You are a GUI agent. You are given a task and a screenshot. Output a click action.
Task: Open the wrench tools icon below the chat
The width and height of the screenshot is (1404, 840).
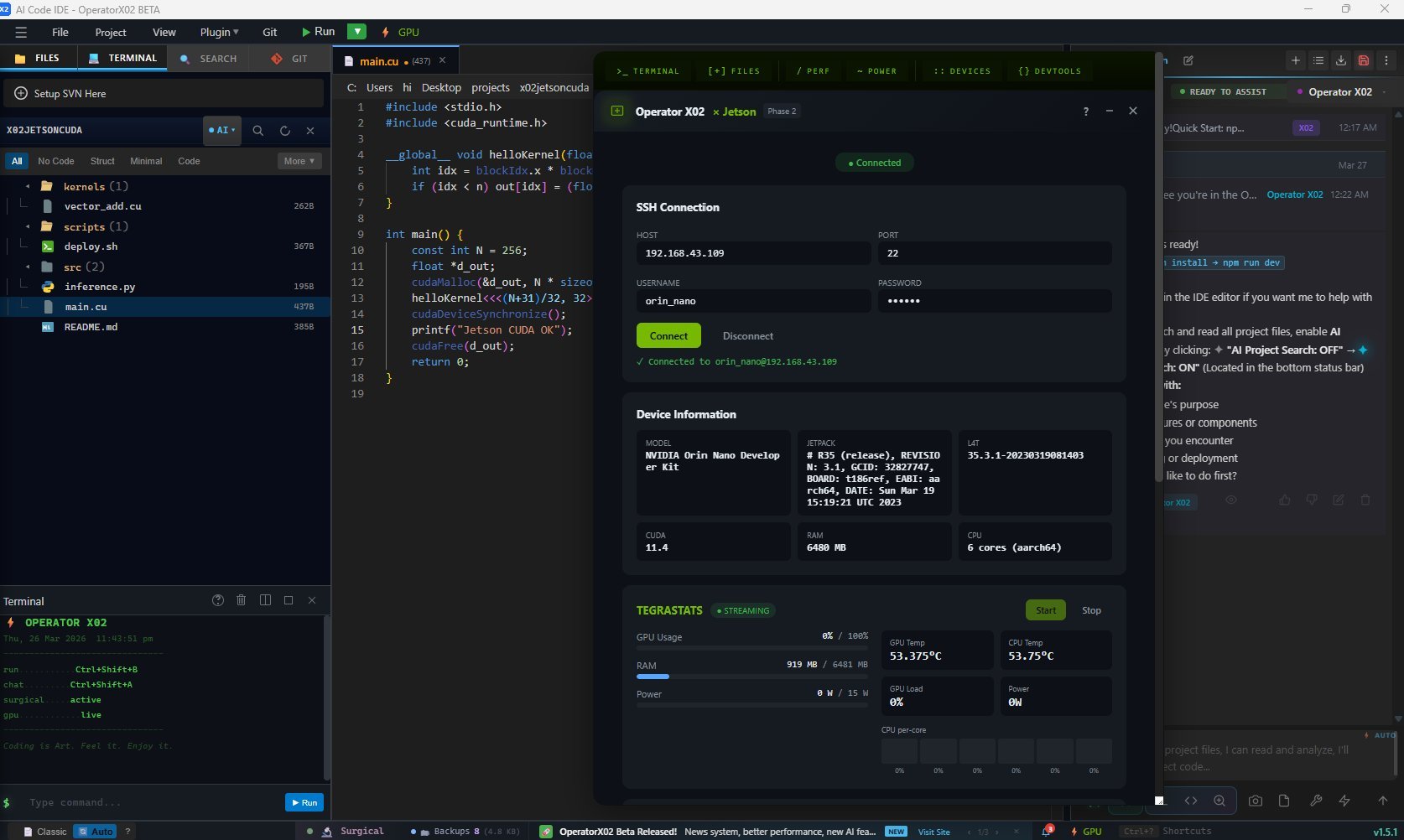pos(1315,801)
